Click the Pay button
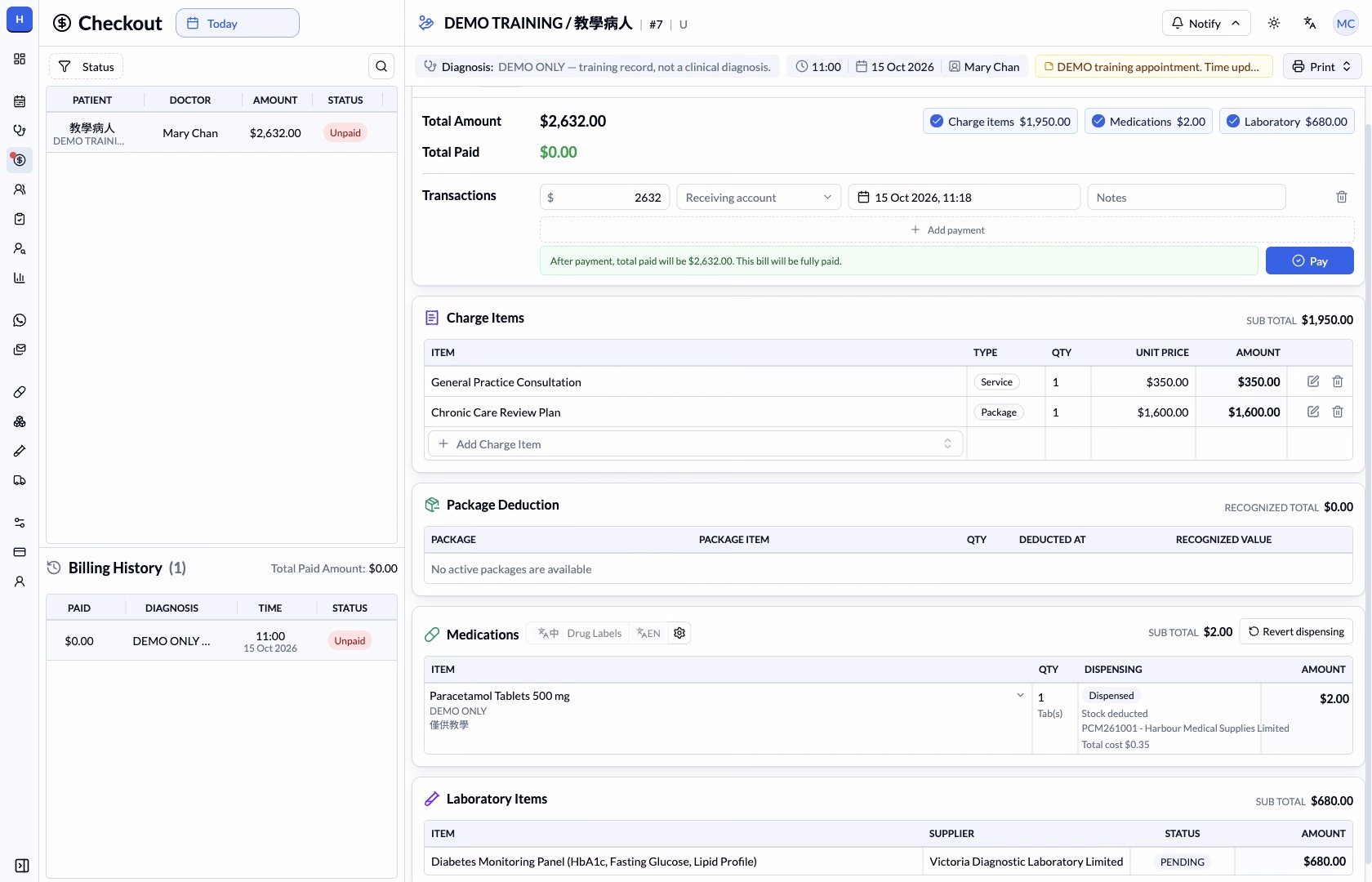 point(1310,261)
